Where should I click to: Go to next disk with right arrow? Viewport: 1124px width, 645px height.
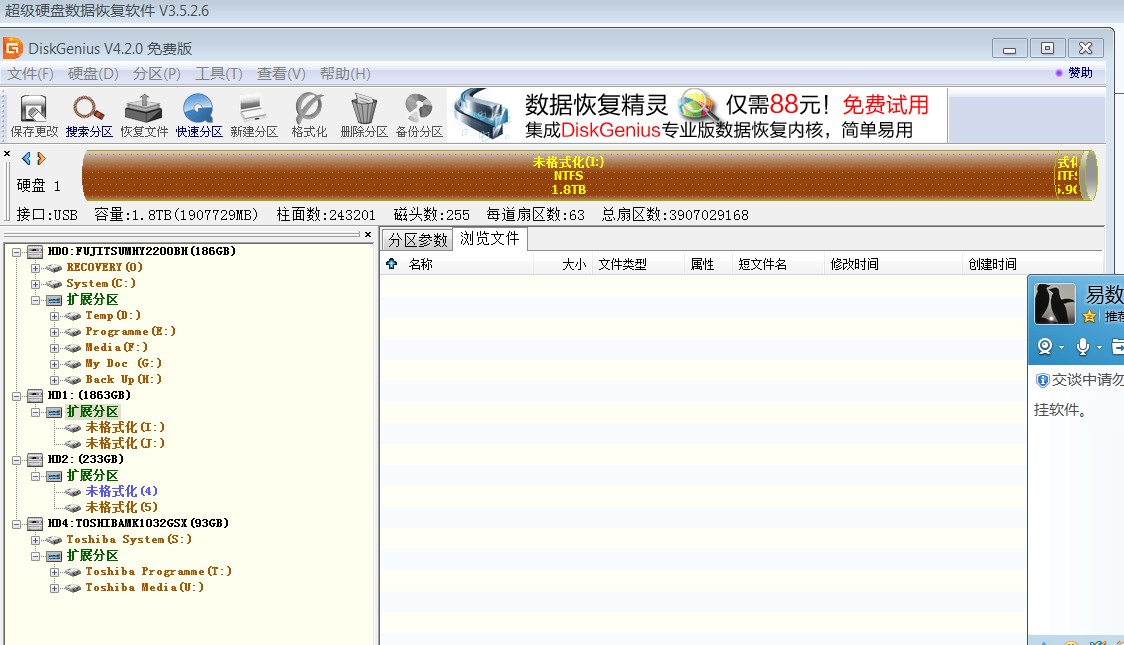[41, 158]
